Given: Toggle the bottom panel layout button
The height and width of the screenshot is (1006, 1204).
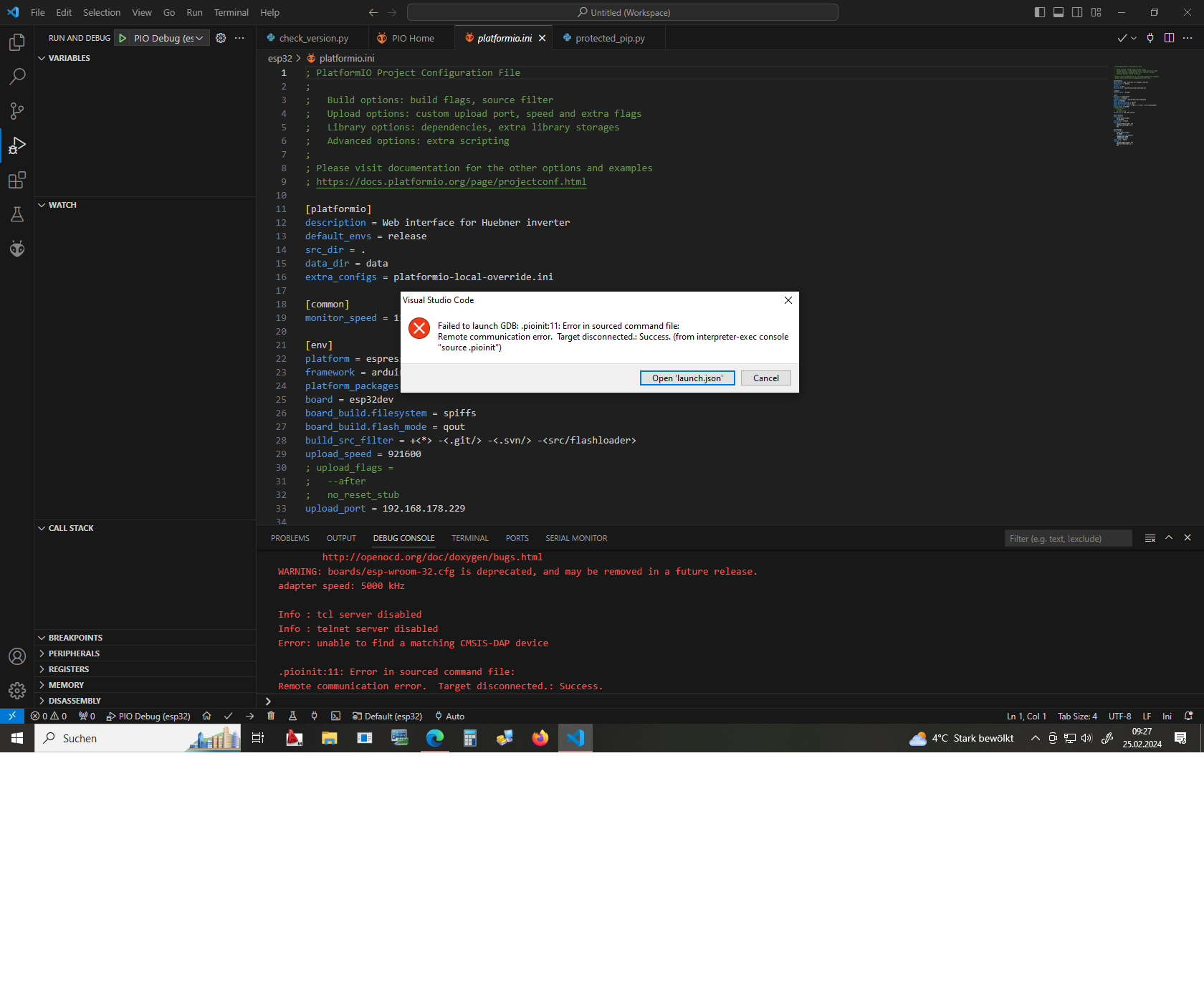Looking at the screenshot, I should pos(1059,12).
